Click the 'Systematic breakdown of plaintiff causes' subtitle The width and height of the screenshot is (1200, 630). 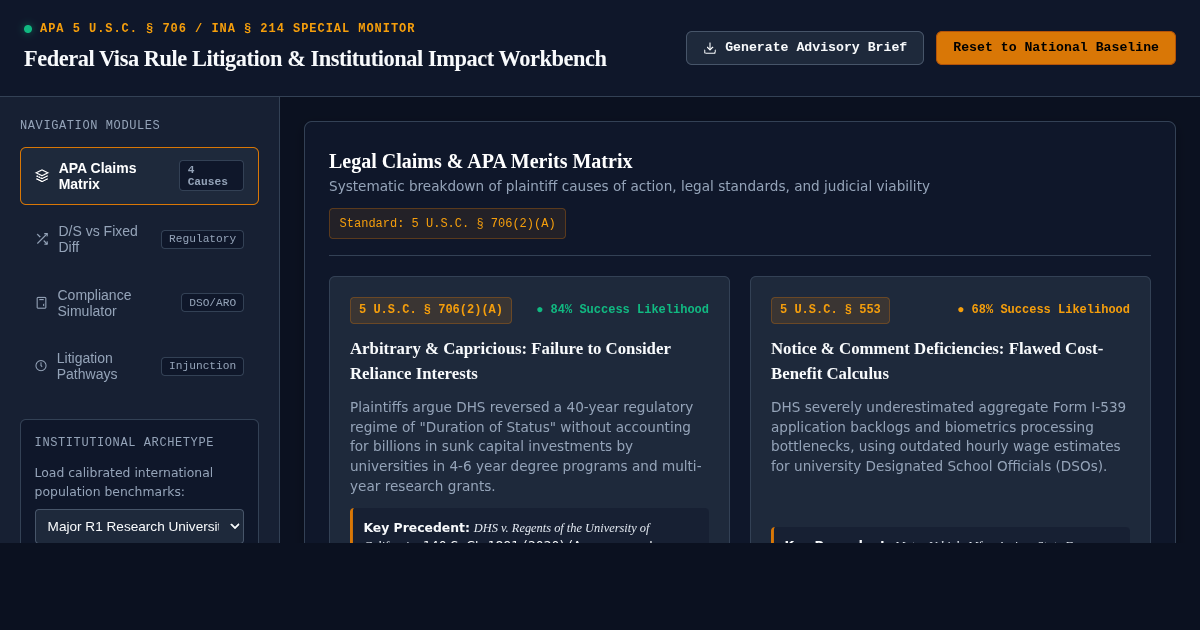(629, 186)
